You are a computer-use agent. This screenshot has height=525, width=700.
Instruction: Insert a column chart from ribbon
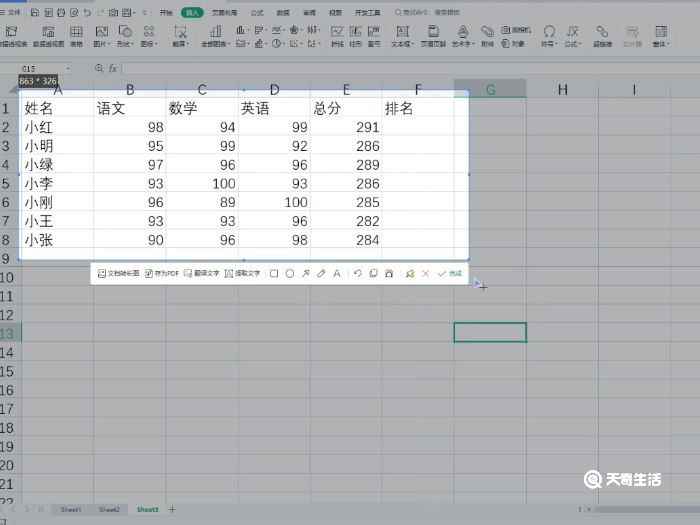click(241, 30)
